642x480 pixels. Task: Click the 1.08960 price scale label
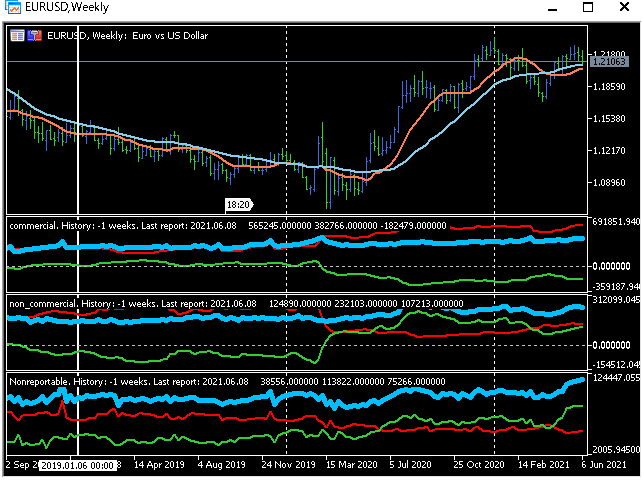pyautogui.click(x=609, y=183)
